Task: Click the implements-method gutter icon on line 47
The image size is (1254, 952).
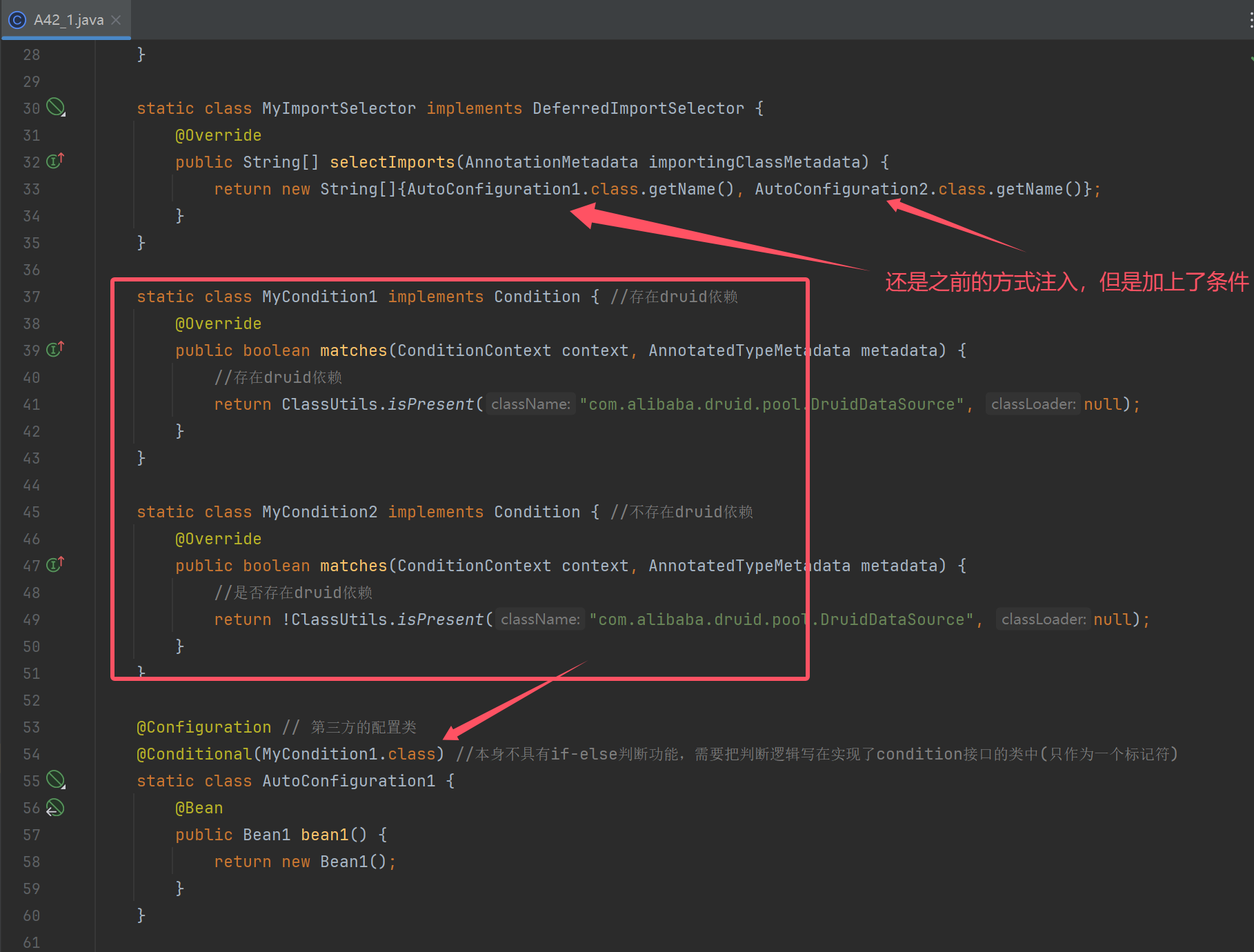Action: [x=55, y=564]
